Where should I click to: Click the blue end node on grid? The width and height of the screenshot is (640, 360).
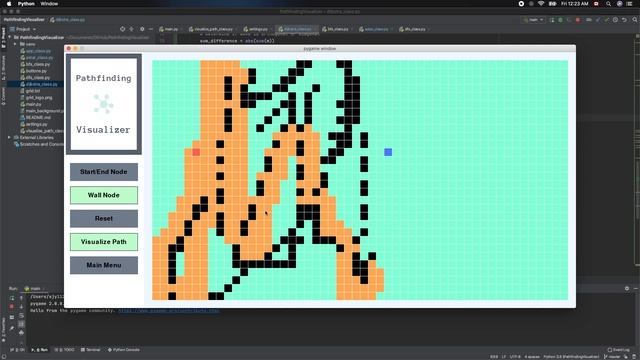click(x=388, y=152)
